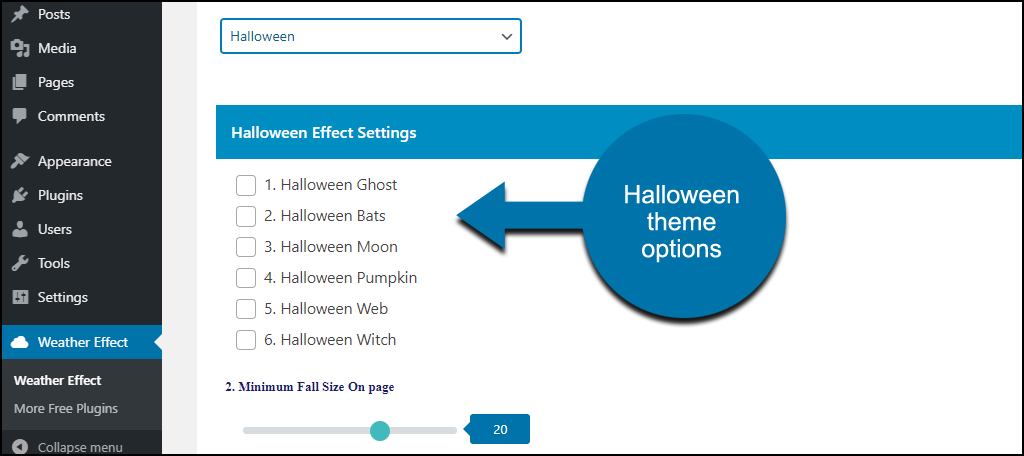Toggle the Halloween Witch checkbox

pyautogui.click(x=246, y=340)
